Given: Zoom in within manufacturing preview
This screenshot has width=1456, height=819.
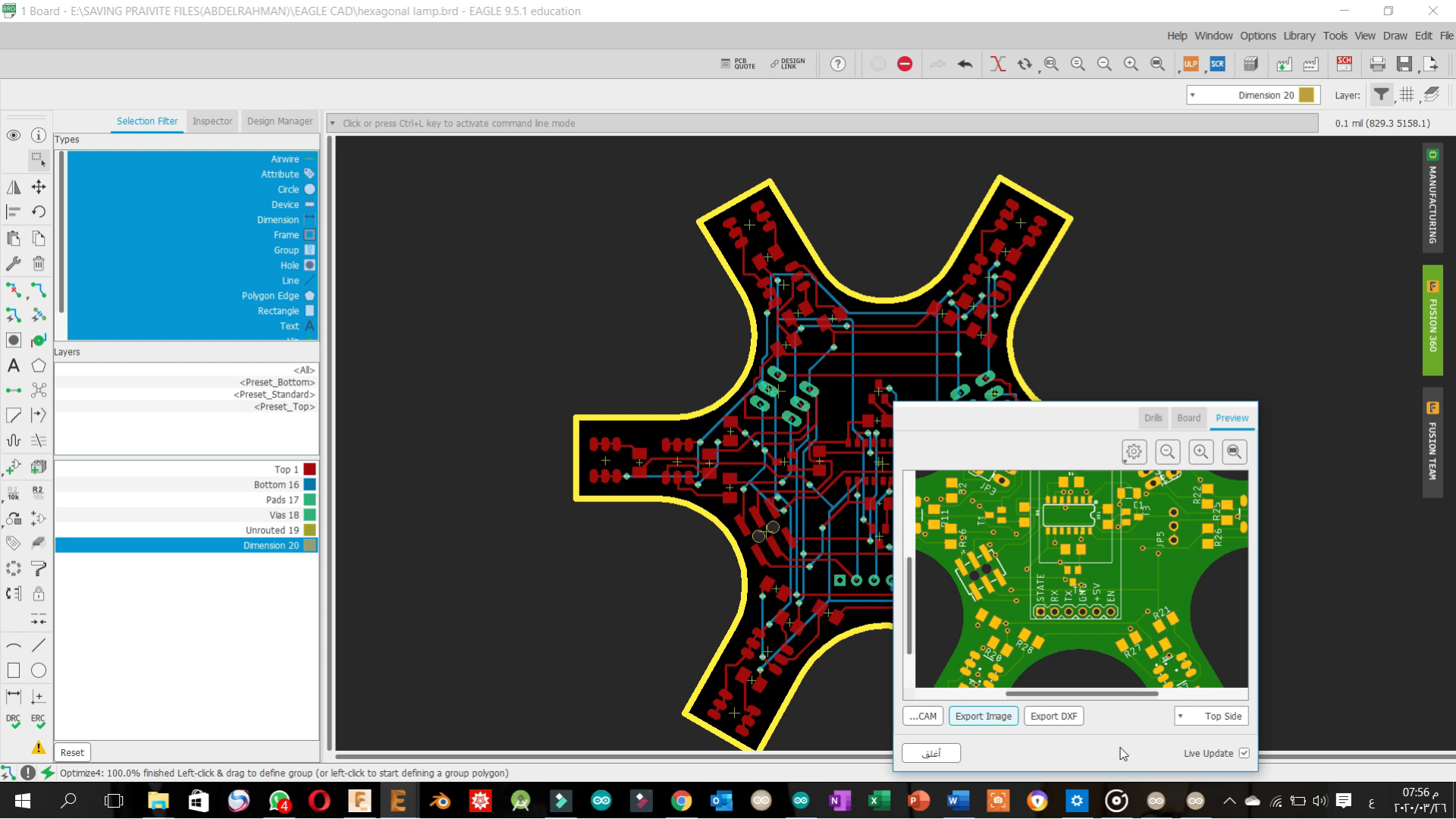Looking at the screenshot, I should pos(1200,452).
